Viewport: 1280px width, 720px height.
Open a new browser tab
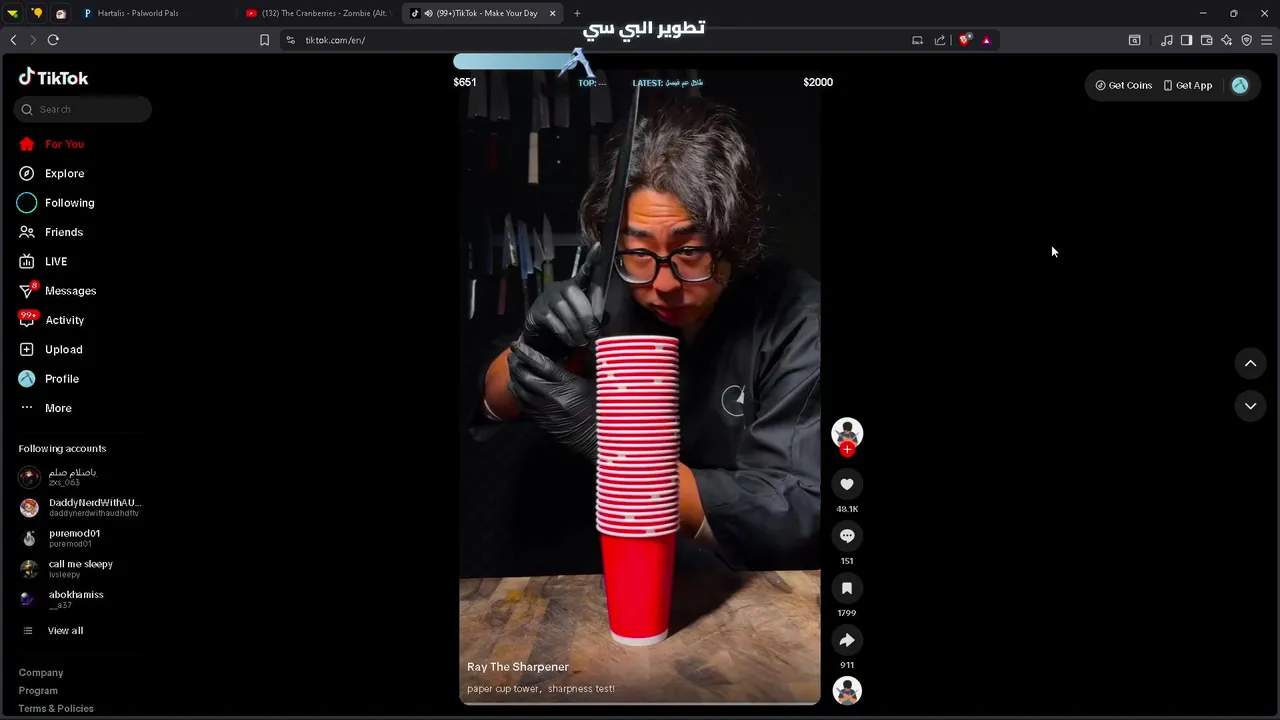[577, 13]
